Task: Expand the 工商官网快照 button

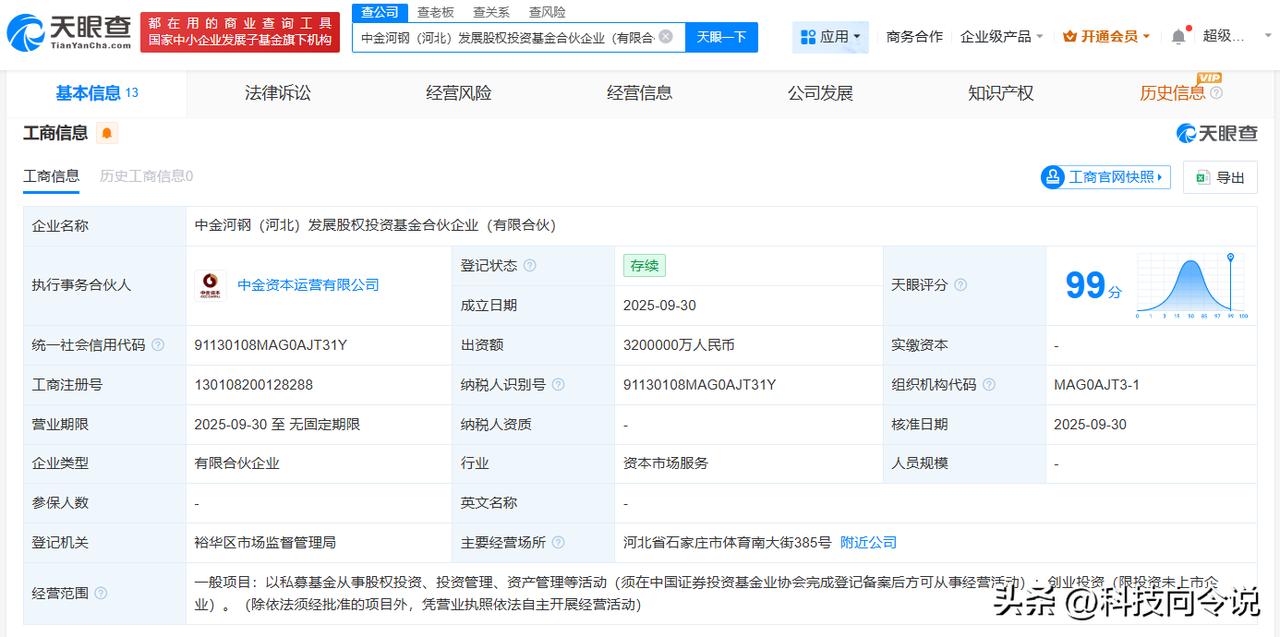Action: pos(1105,177)
